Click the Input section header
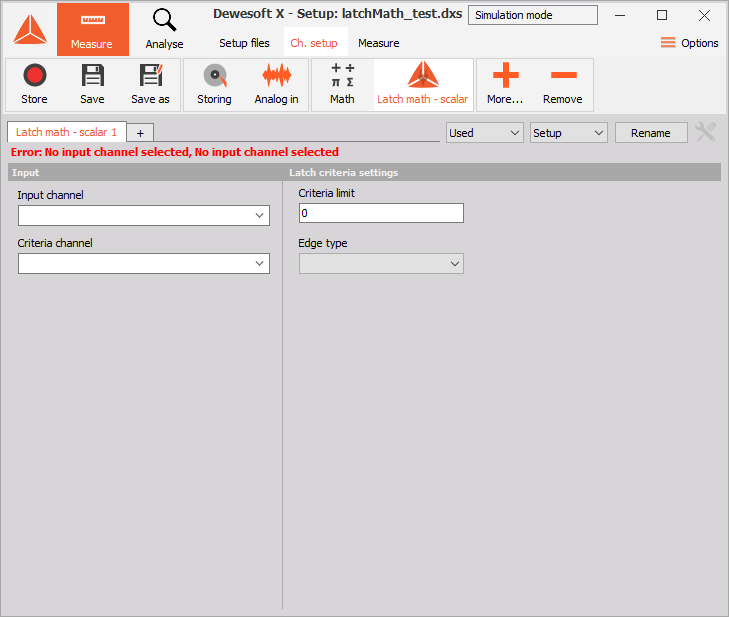This screenshot has height=617, width=729. click(26, 172)
